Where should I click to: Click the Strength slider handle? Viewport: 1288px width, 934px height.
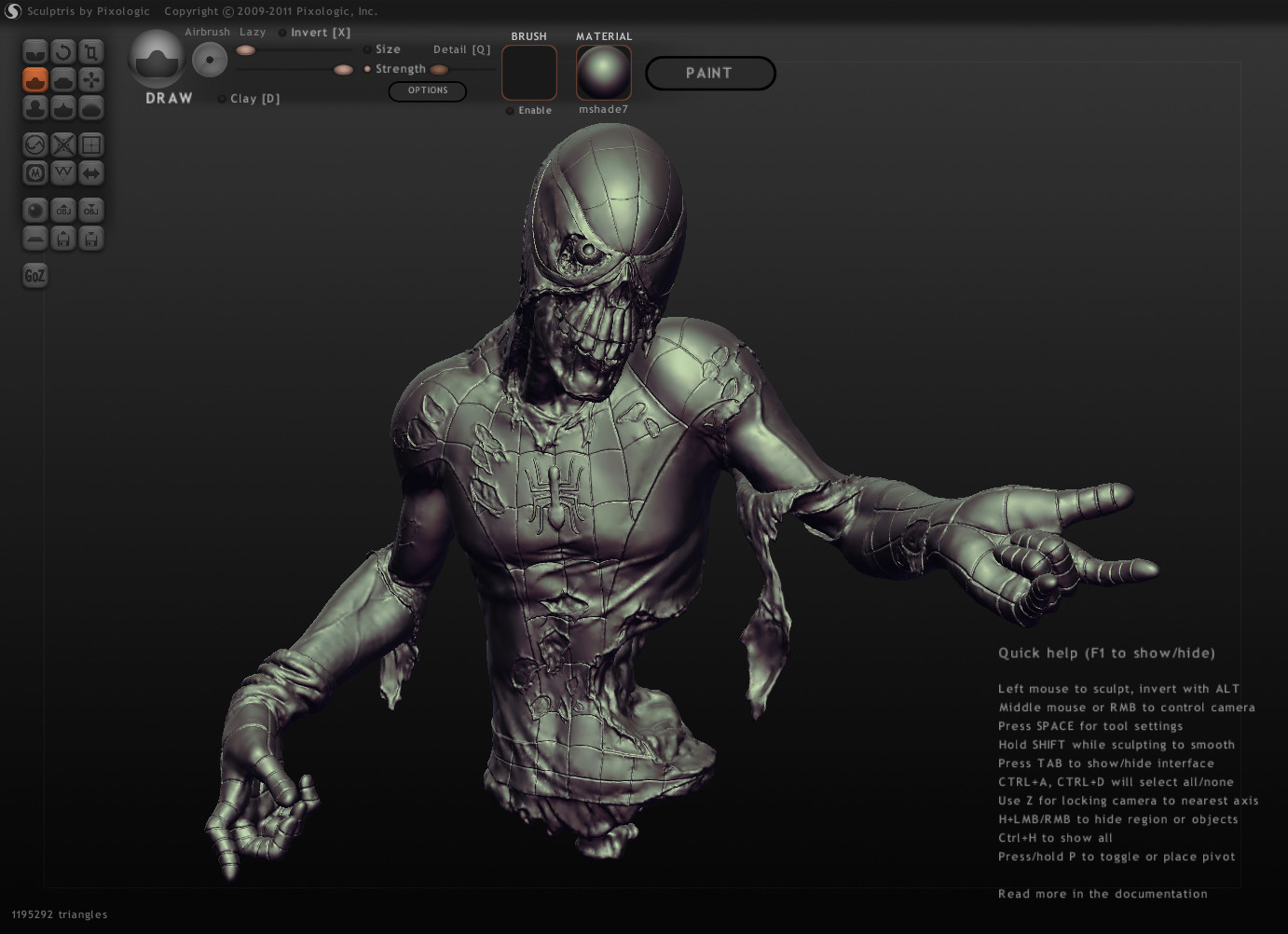(x=343, y=70)
